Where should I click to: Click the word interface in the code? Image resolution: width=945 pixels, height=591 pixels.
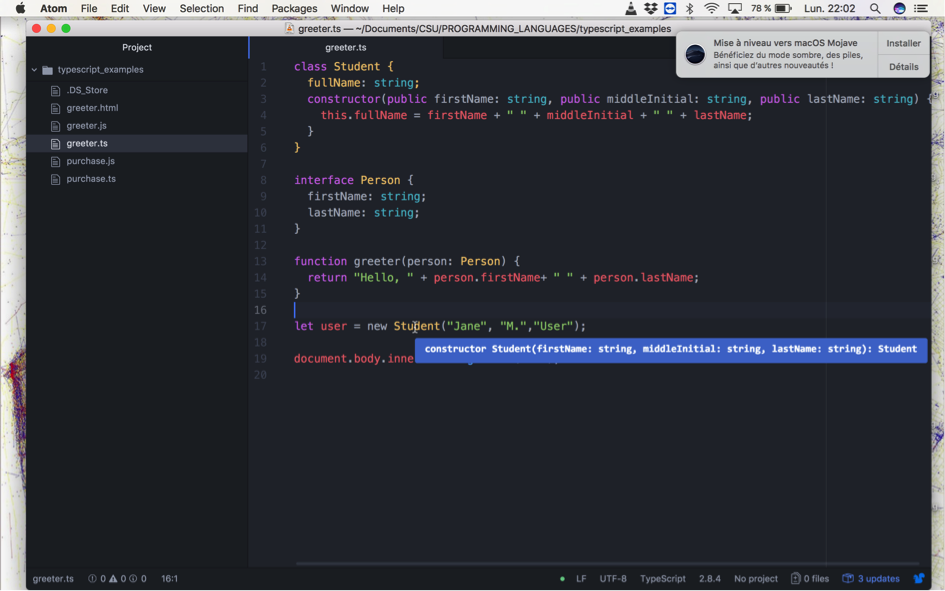click(324, 180)
